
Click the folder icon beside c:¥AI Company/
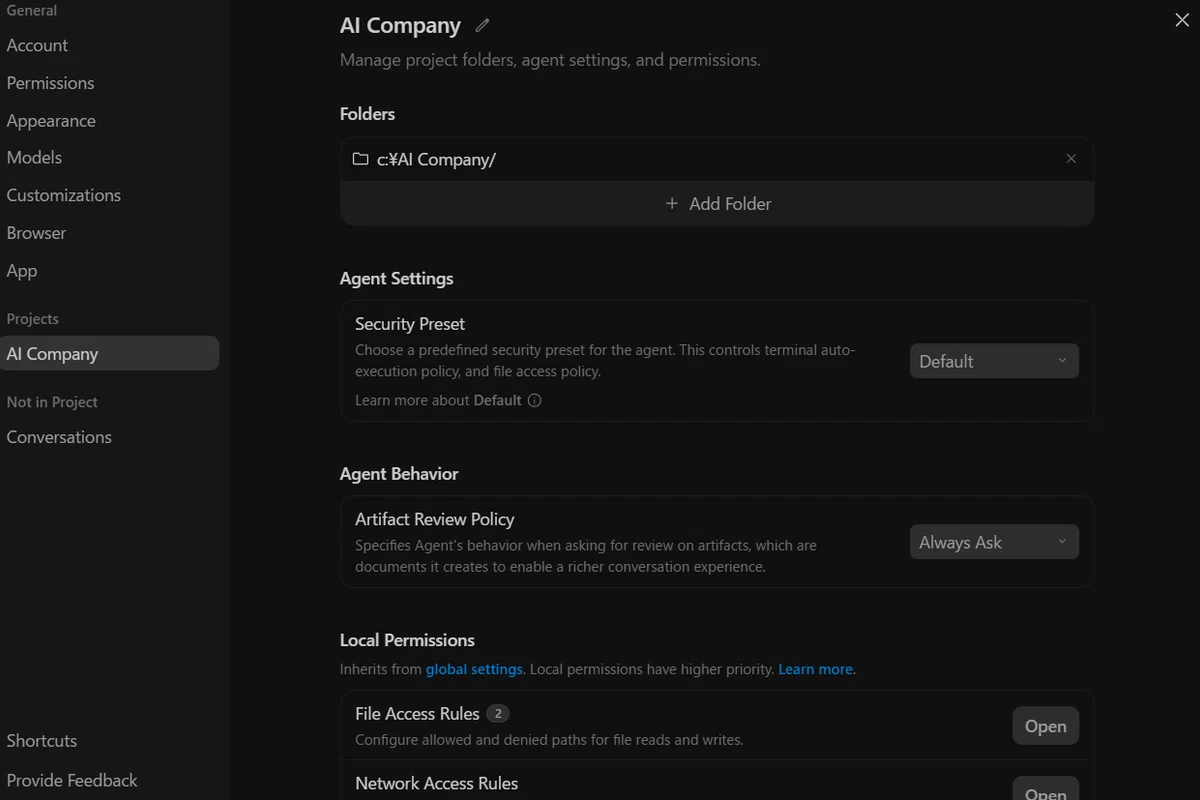click(360, 159)
